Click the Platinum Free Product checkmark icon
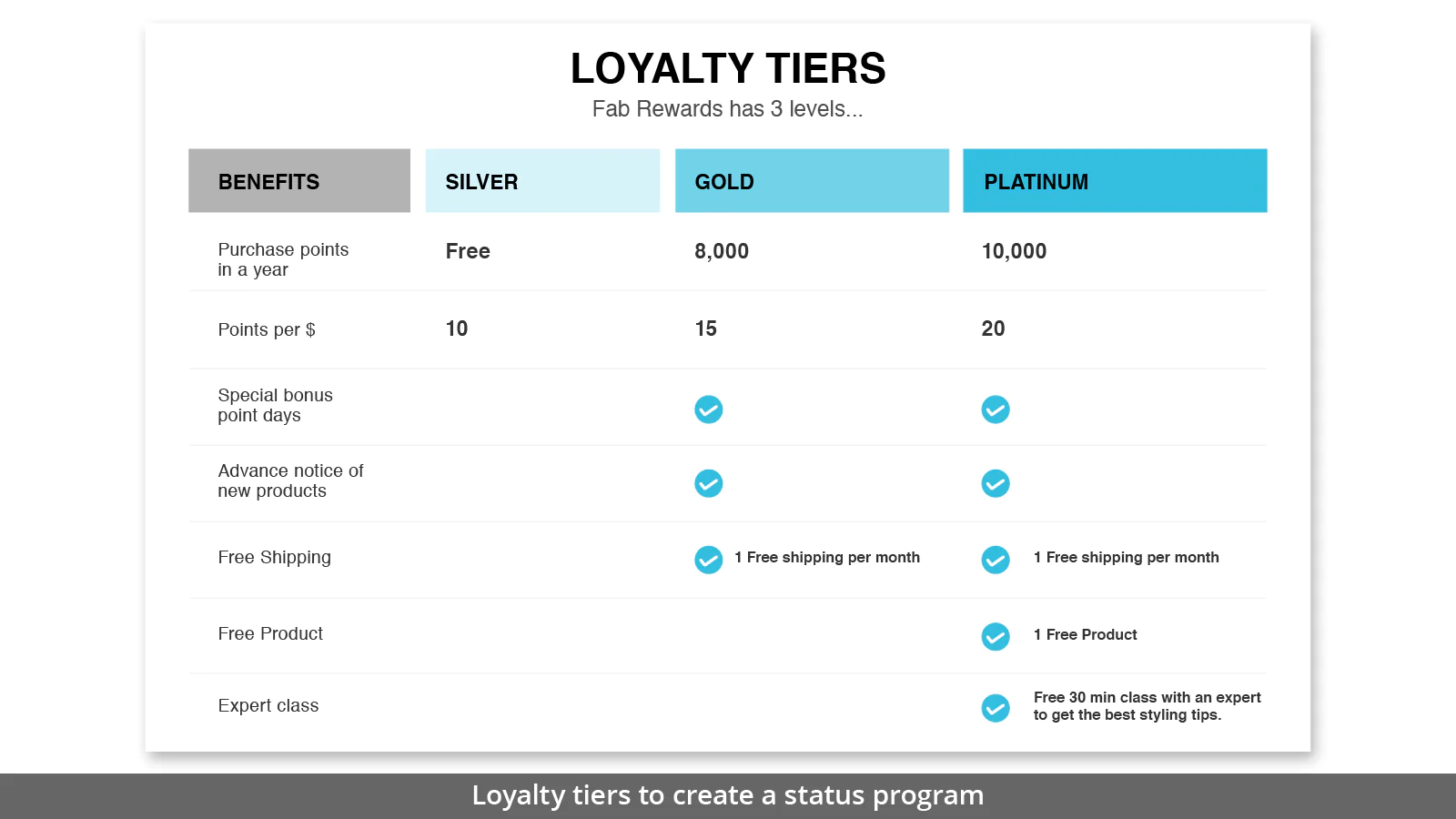Image resolution: width=1456 pixels, height=819 pixels. 996,636
